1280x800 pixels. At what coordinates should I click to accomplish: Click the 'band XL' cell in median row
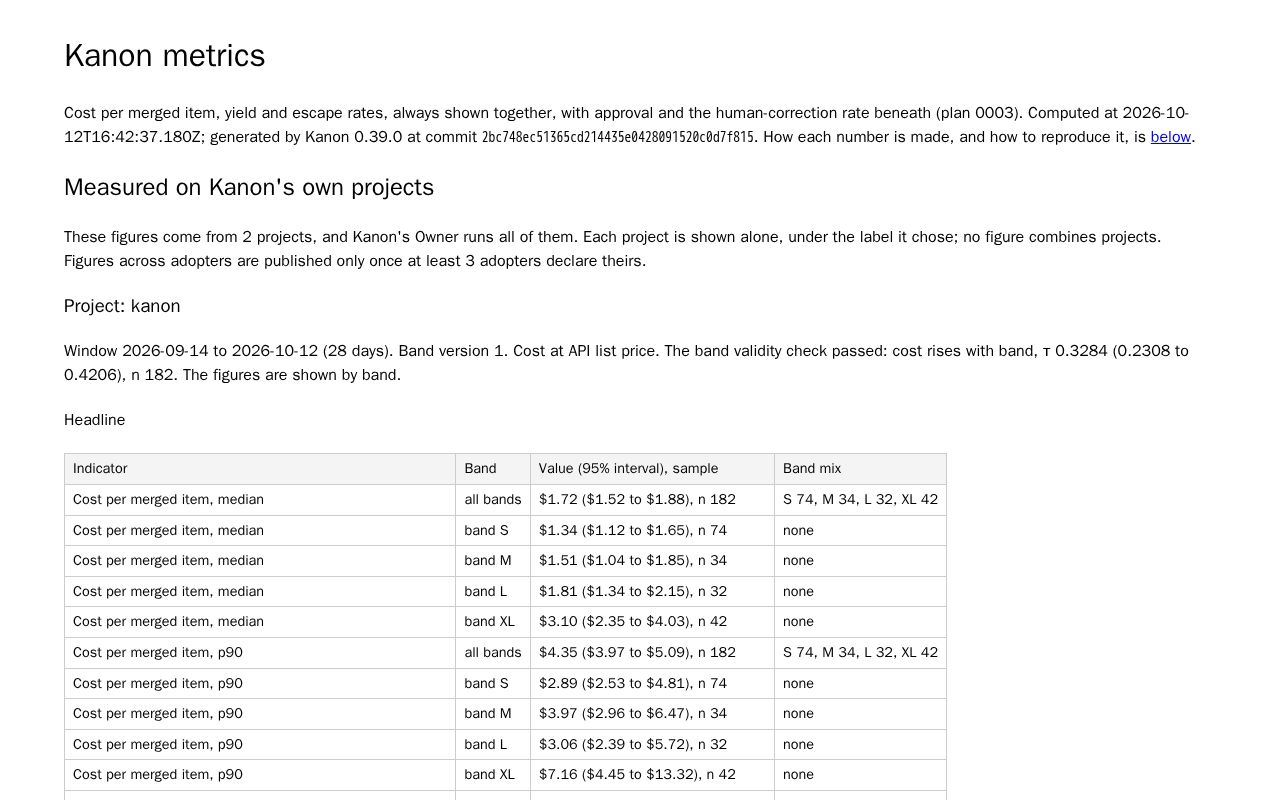click(493, 622)
